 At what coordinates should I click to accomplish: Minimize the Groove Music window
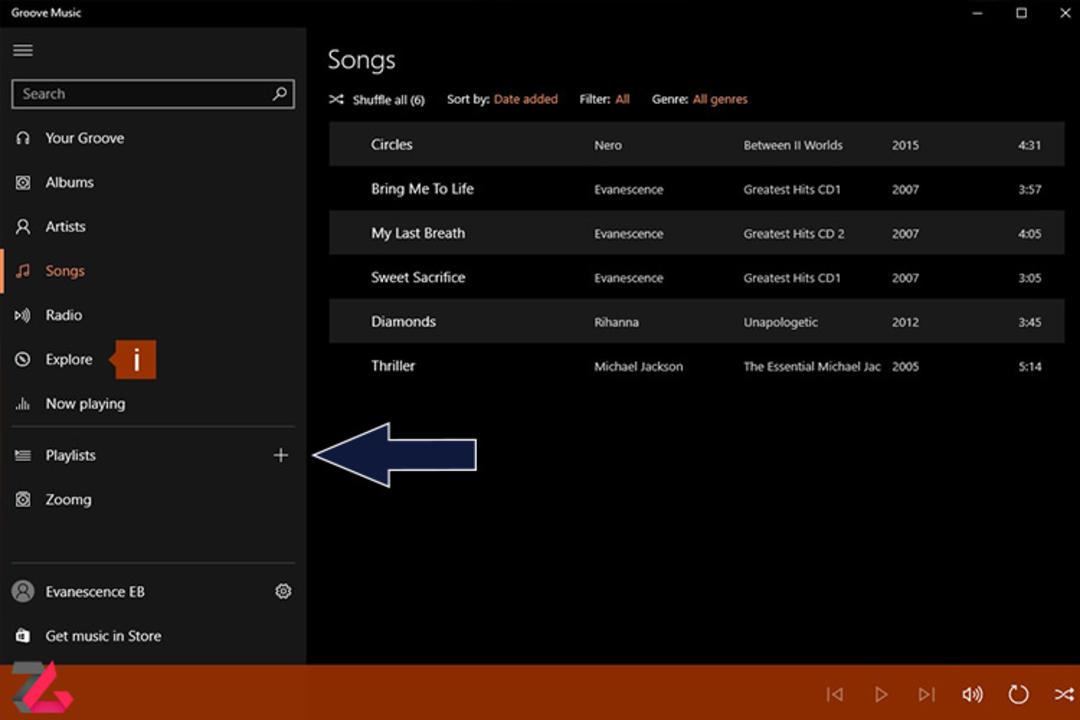click(x=977, y=13)
